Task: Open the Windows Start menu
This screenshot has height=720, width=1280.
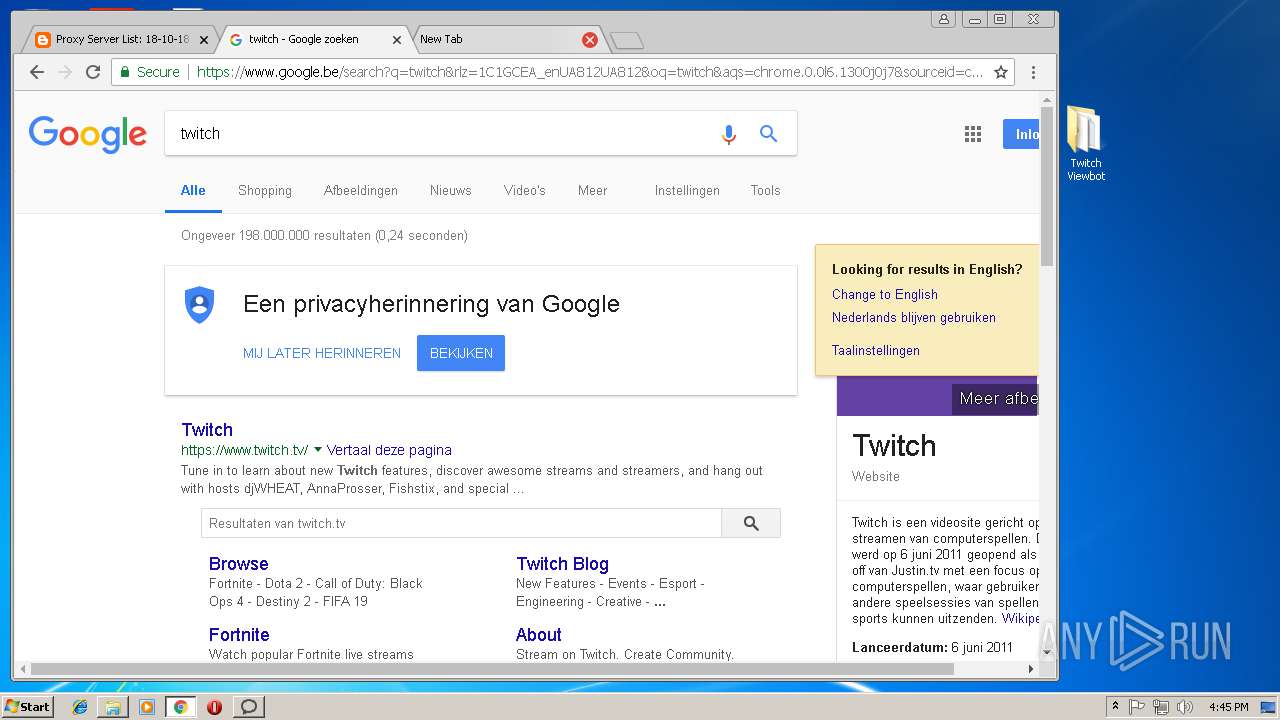Action: [27, 706]
